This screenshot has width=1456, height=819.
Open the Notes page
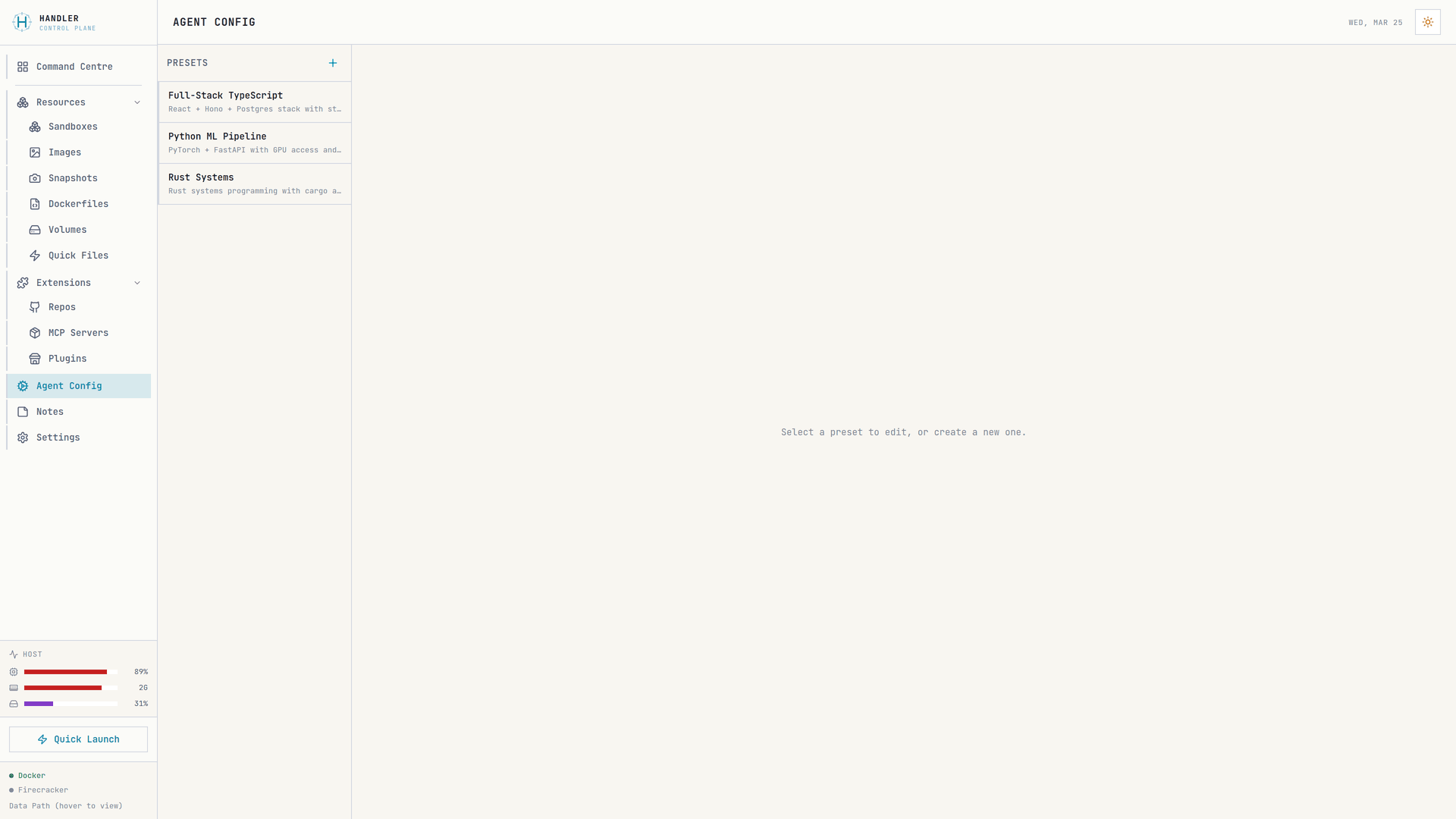point(50,412)
